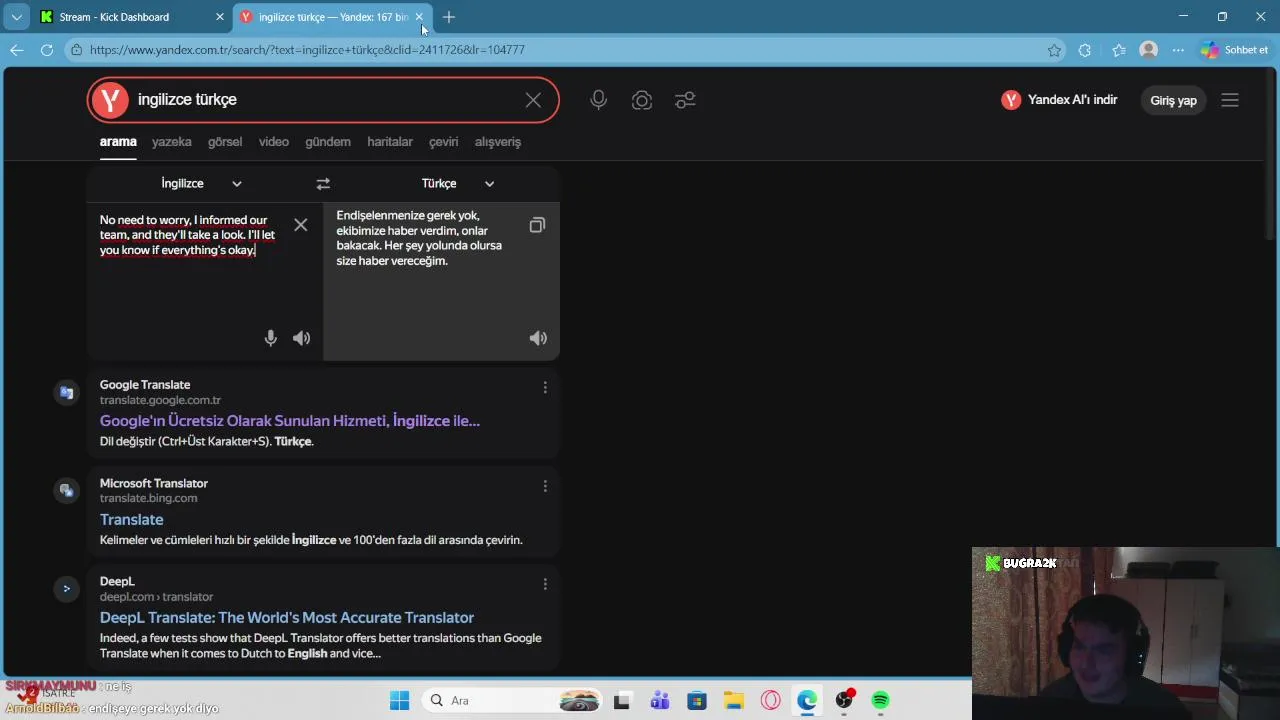
Task: Reload the current page
Action: (47, 50)
